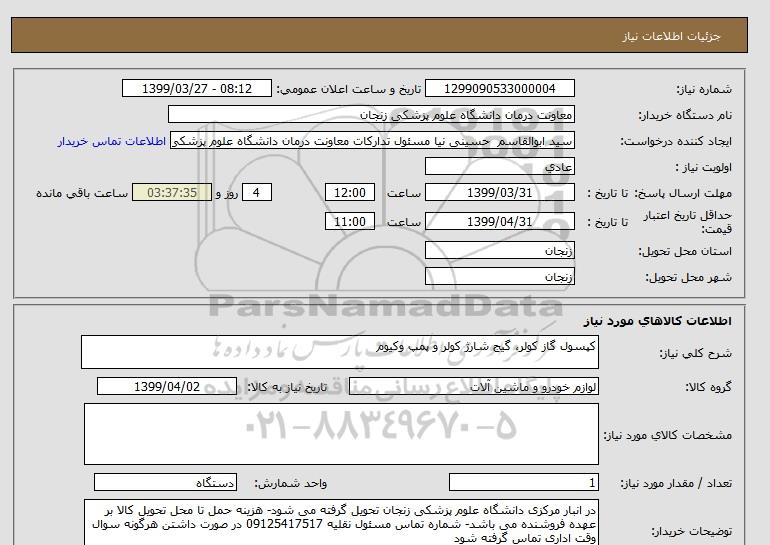Click the text روز و
This screenshot has width=770, height=545.
coord(227,193)
